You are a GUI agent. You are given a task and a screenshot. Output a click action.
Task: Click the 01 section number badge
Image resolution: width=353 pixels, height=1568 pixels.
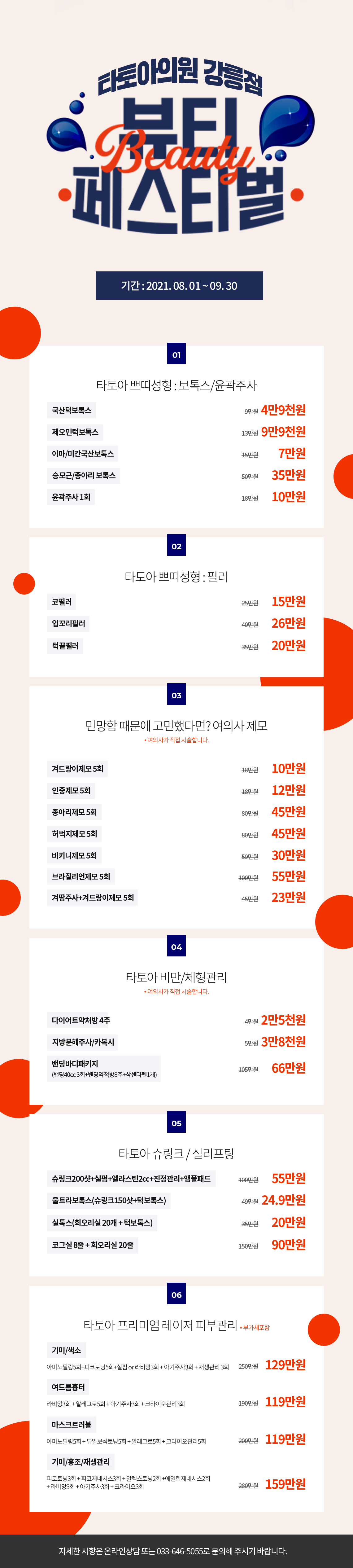[176, 354]
